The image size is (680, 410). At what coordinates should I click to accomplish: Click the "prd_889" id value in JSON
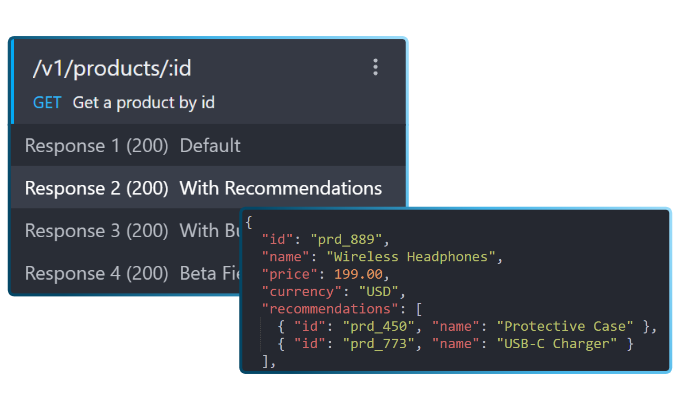pos(349,239)
